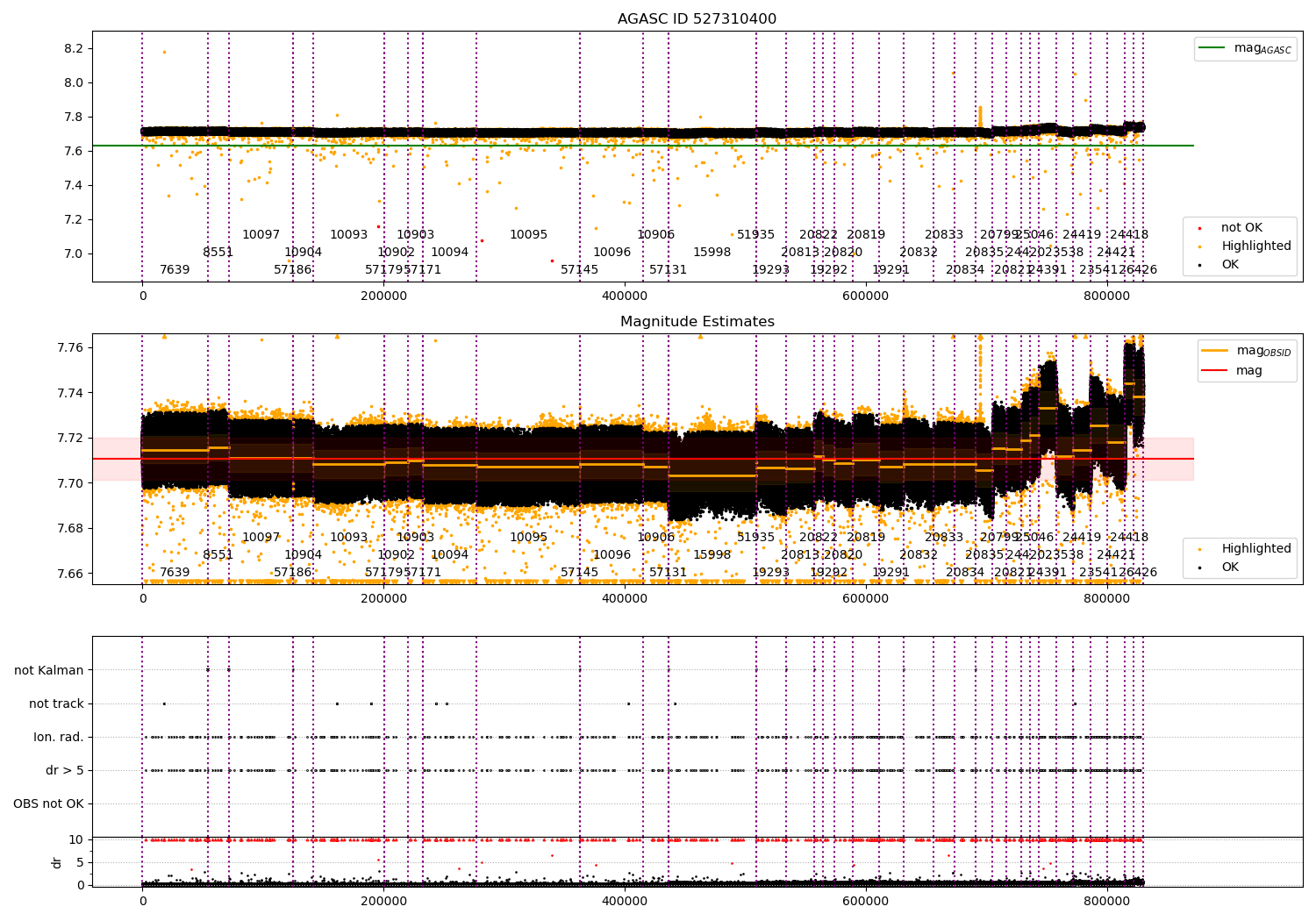1316x921 pixels.
Task: Click the '10' tick on the dr axis
Action: (76, 839)
